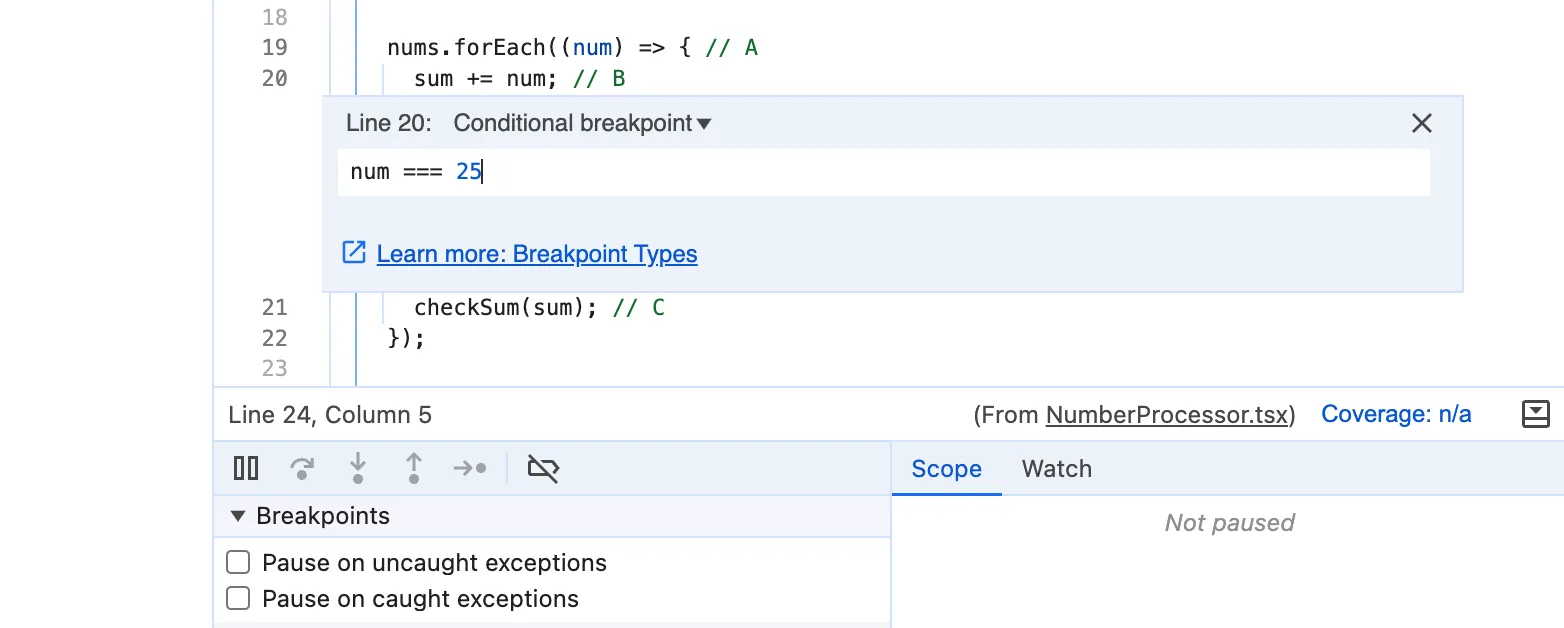Click line number 19 in the gutter
This screenshot has width=1564, height=628.
(274, 47)
